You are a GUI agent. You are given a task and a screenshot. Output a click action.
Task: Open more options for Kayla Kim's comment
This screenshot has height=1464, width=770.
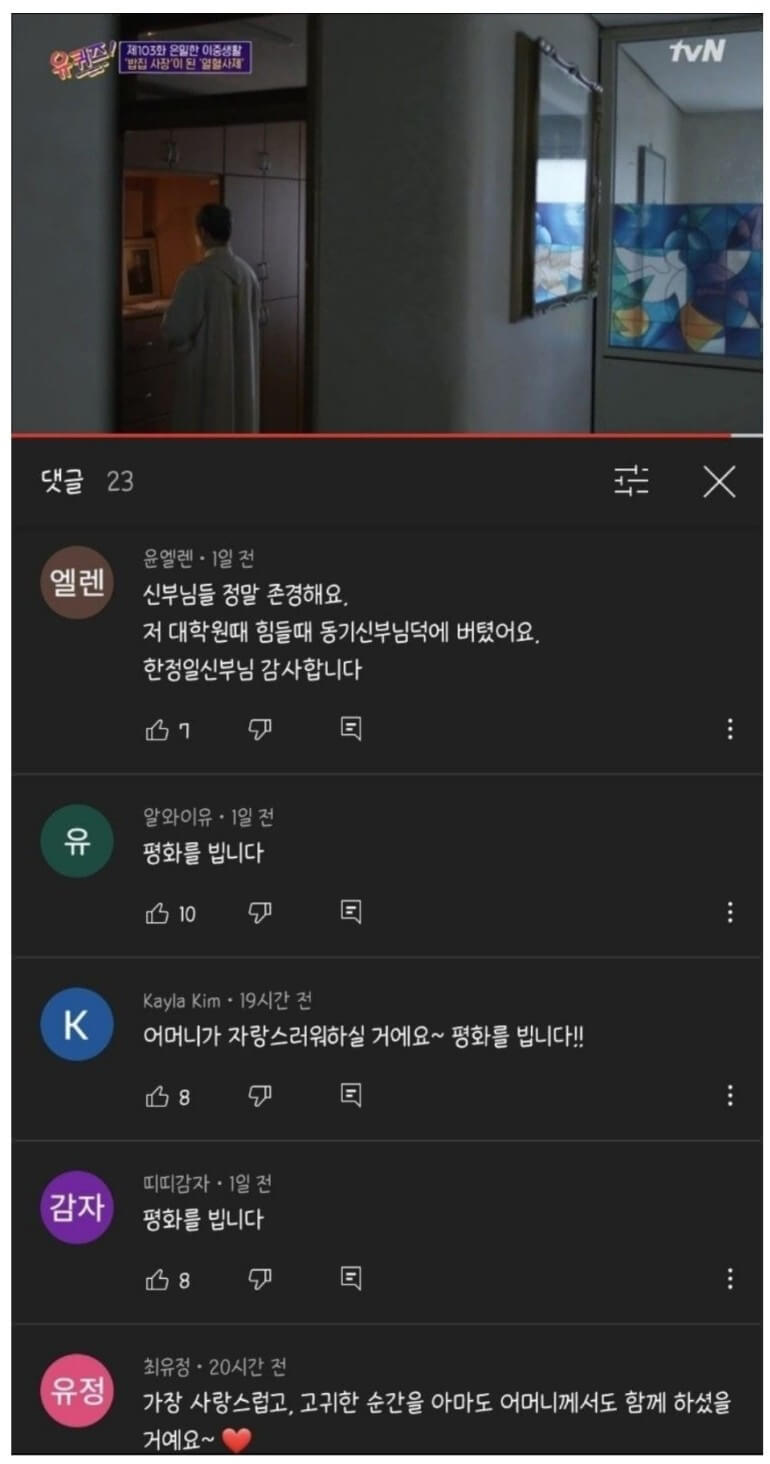click(x=730, y=1095)
